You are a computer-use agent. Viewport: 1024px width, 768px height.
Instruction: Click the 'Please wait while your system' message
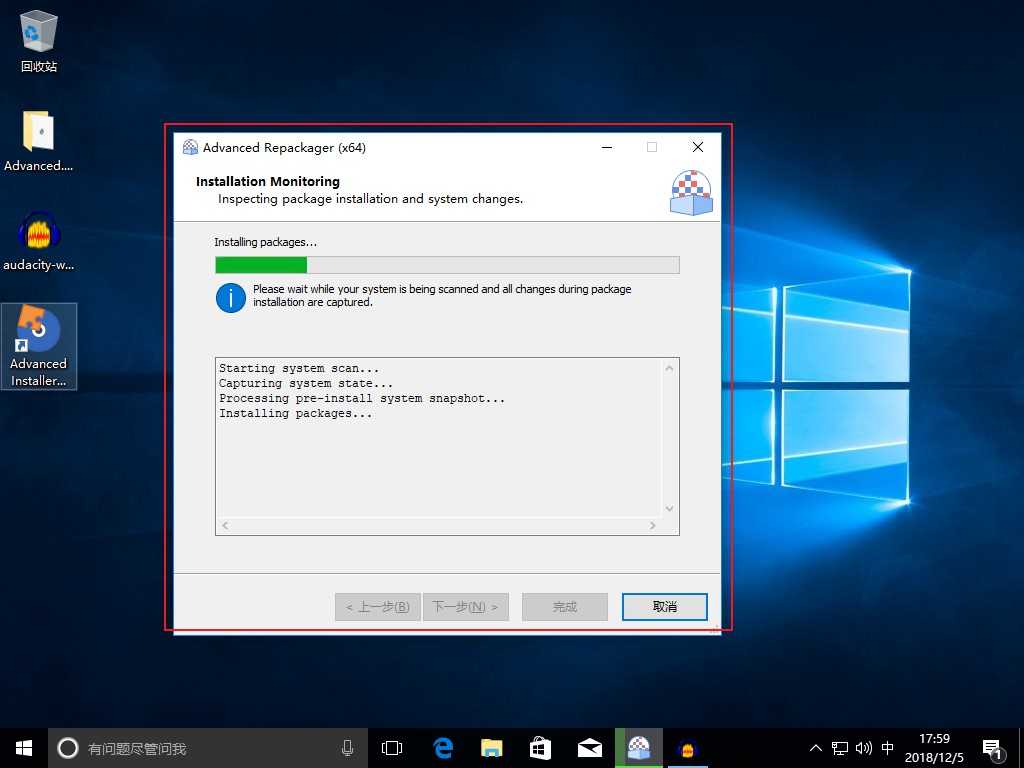click(x=442, y=295)
